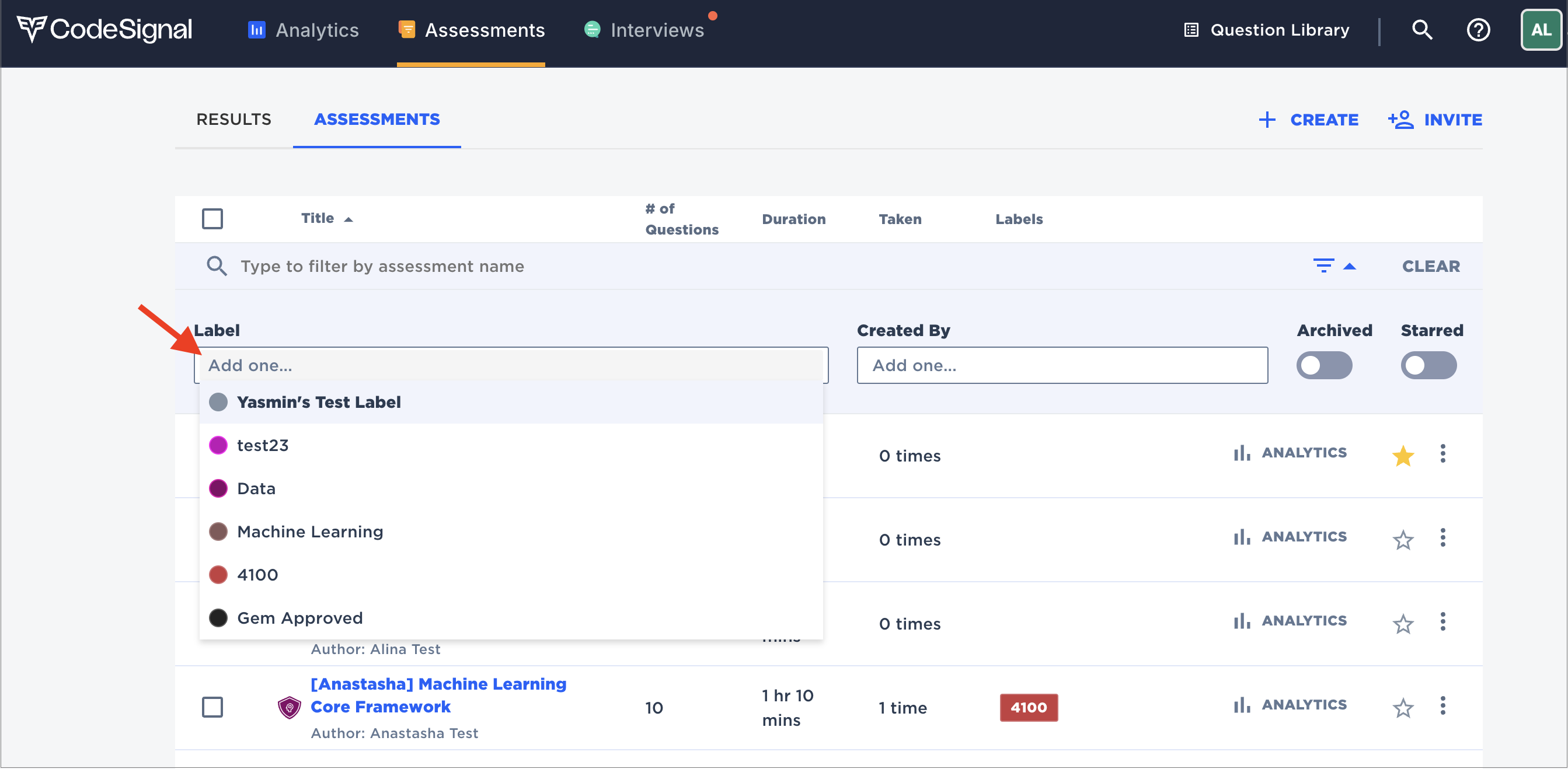The height and width of the screenshot is (769, 1568).
Task: Go to the Assessments navigation tab
Action: coord(471,30)
